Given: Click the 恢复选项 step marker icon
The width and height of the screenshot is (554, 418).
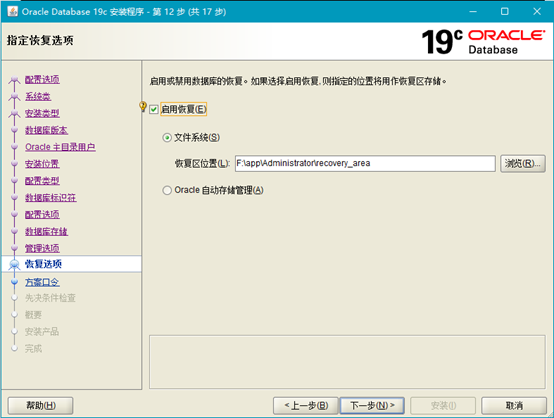Looking at the screenshot, I should (14, 264).
